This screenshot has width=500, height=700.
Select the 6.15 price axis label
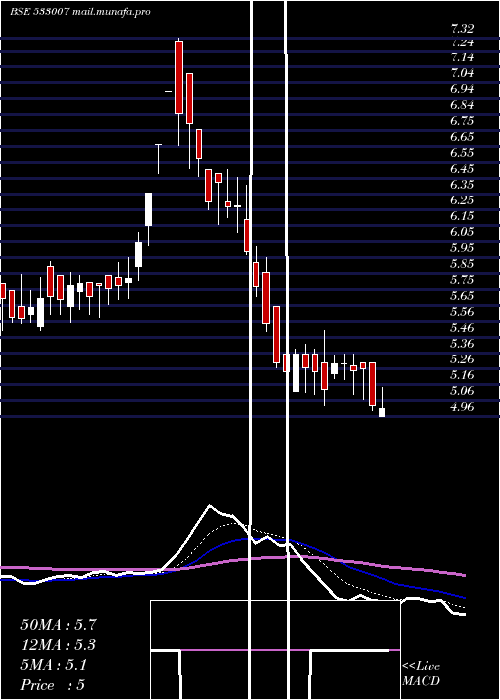click(x=462, y=216)
